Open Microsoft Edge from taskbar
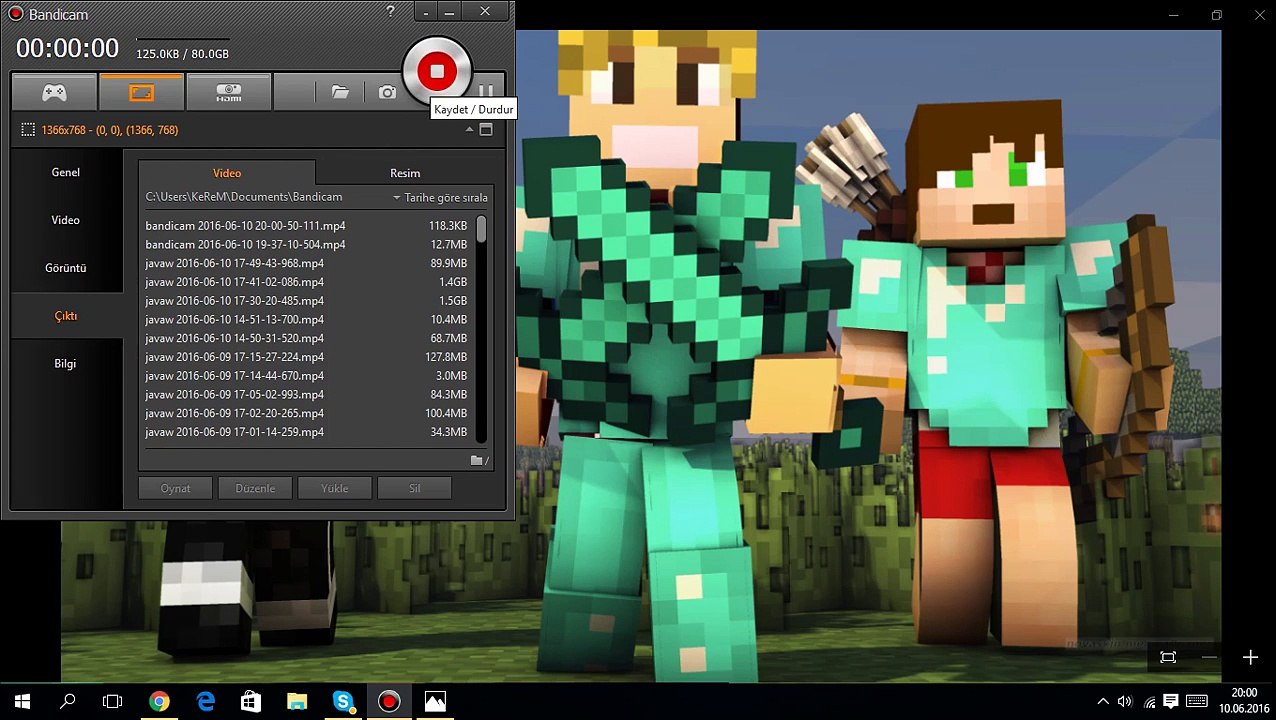The height and width of the screenshot is (720, 1276). coord(205,702)
